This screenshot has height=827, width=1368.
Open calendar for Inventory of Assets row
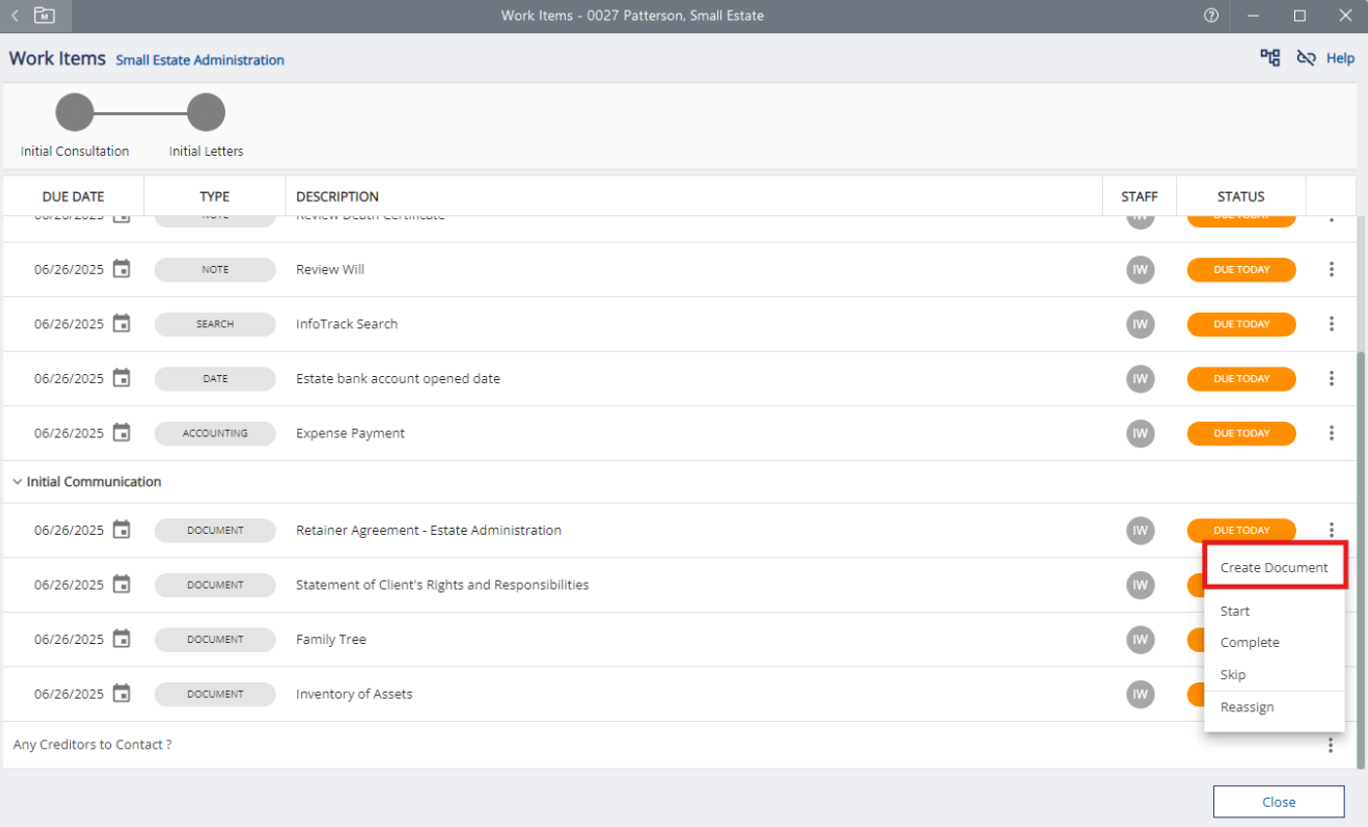click(121, 694)
